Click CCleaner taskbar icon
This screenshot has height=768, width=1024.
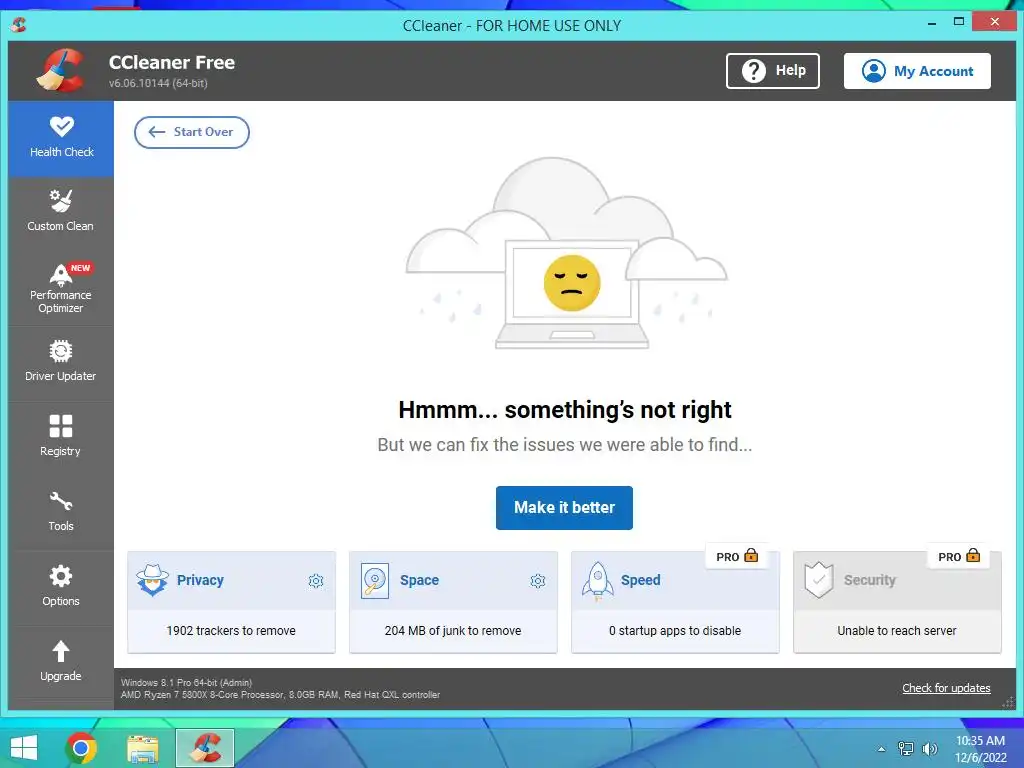[205, 748]
